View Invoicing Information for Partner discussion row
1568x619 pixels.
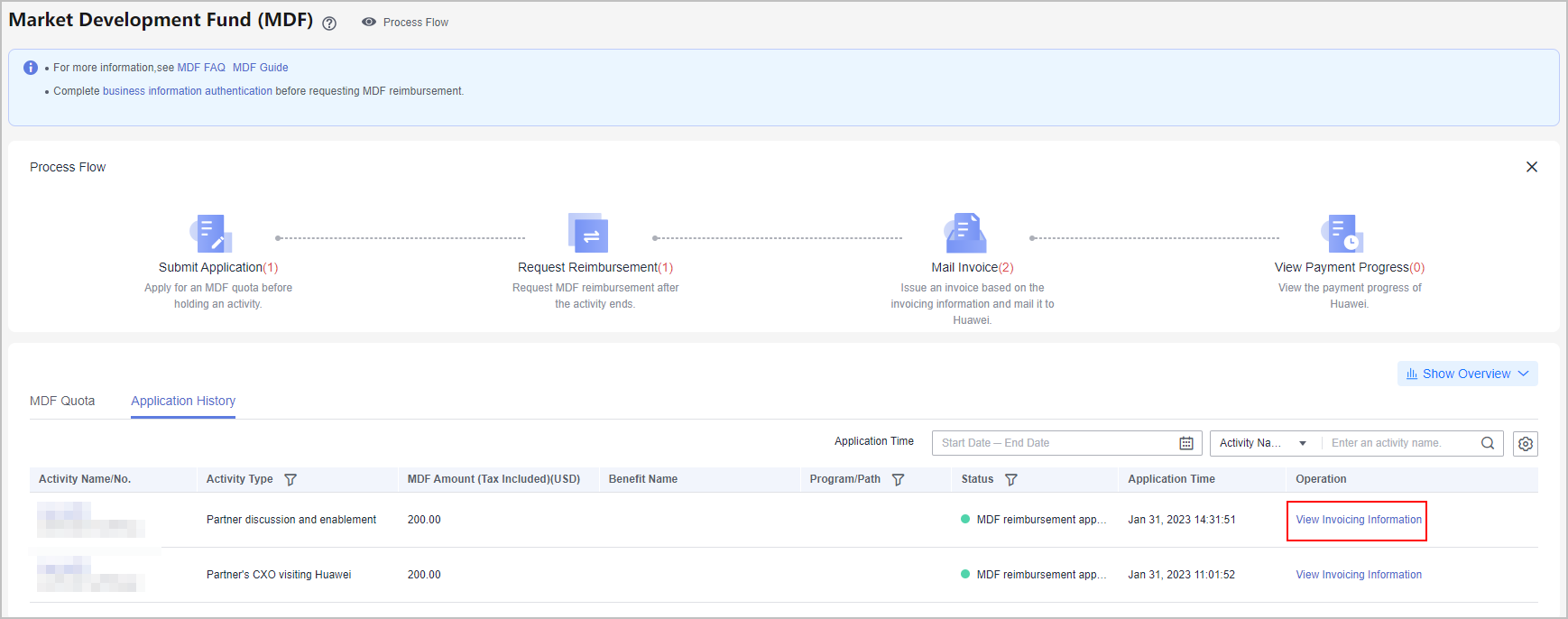pos(1358,520)
